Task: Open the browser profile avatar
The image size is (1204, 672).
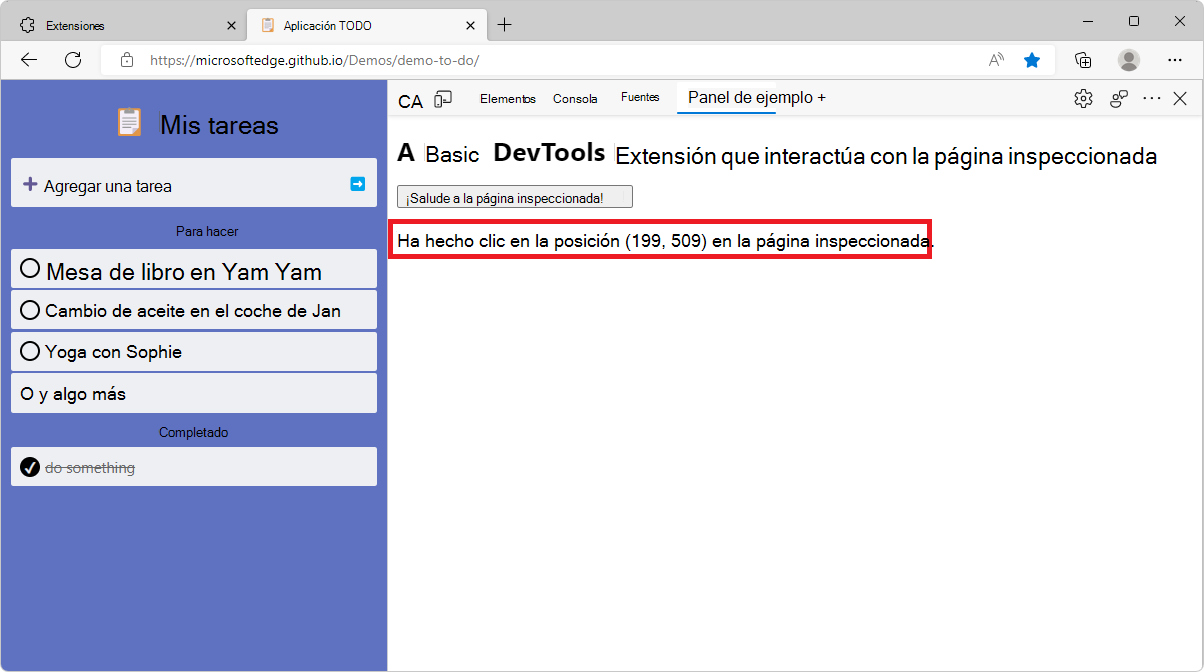Action: 1128,60
